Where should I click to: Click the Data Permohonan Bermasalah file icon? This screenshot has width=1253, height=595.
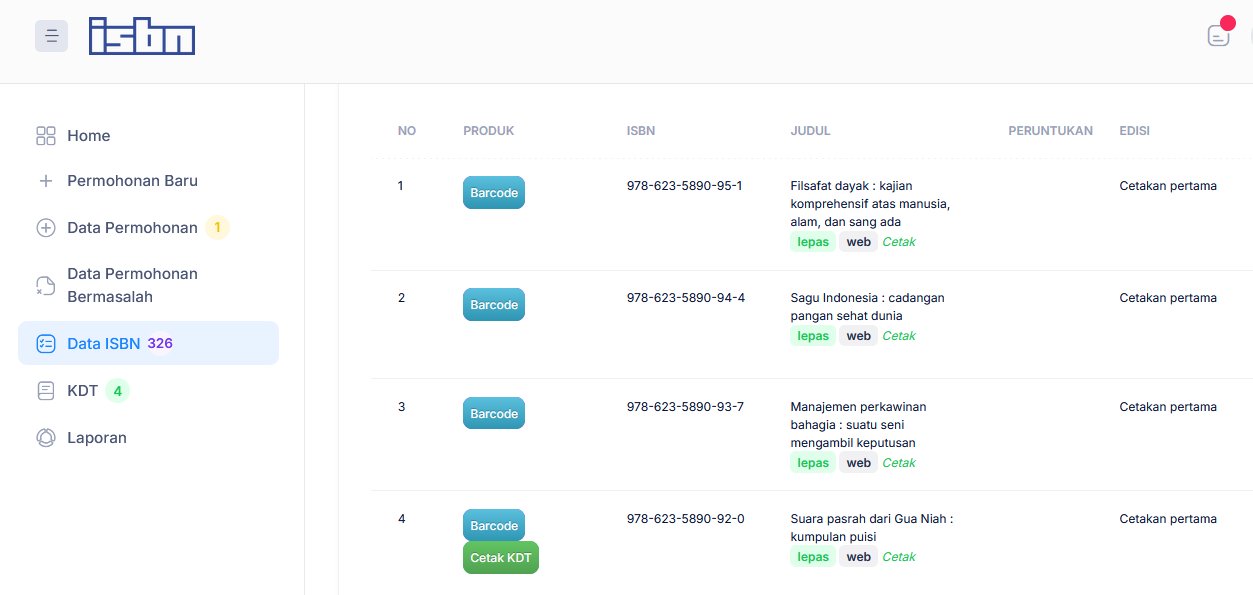[45, 286]
